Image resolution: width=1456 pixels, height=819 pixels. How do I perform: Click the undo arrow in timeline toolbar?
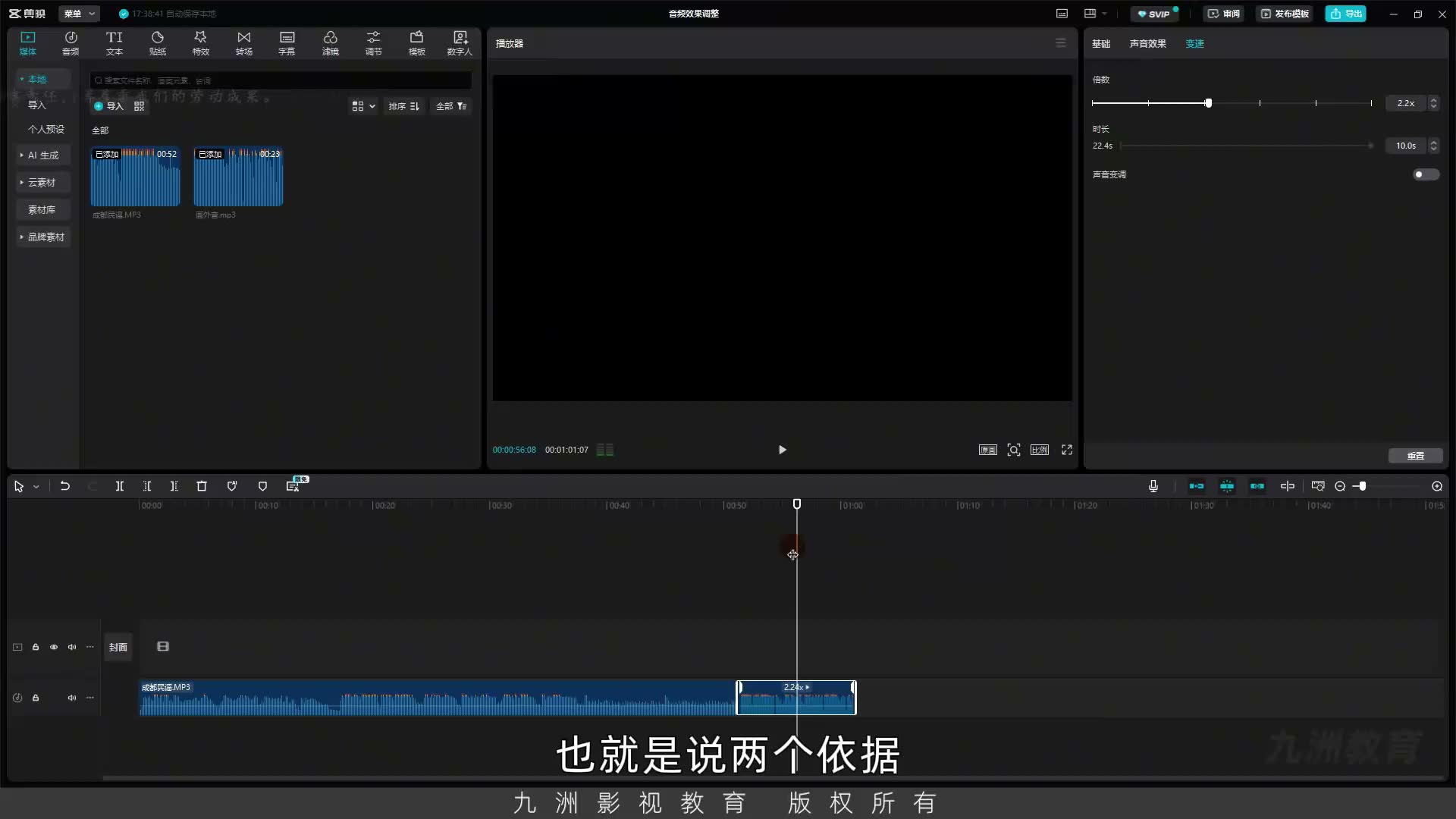click(65, 486)
